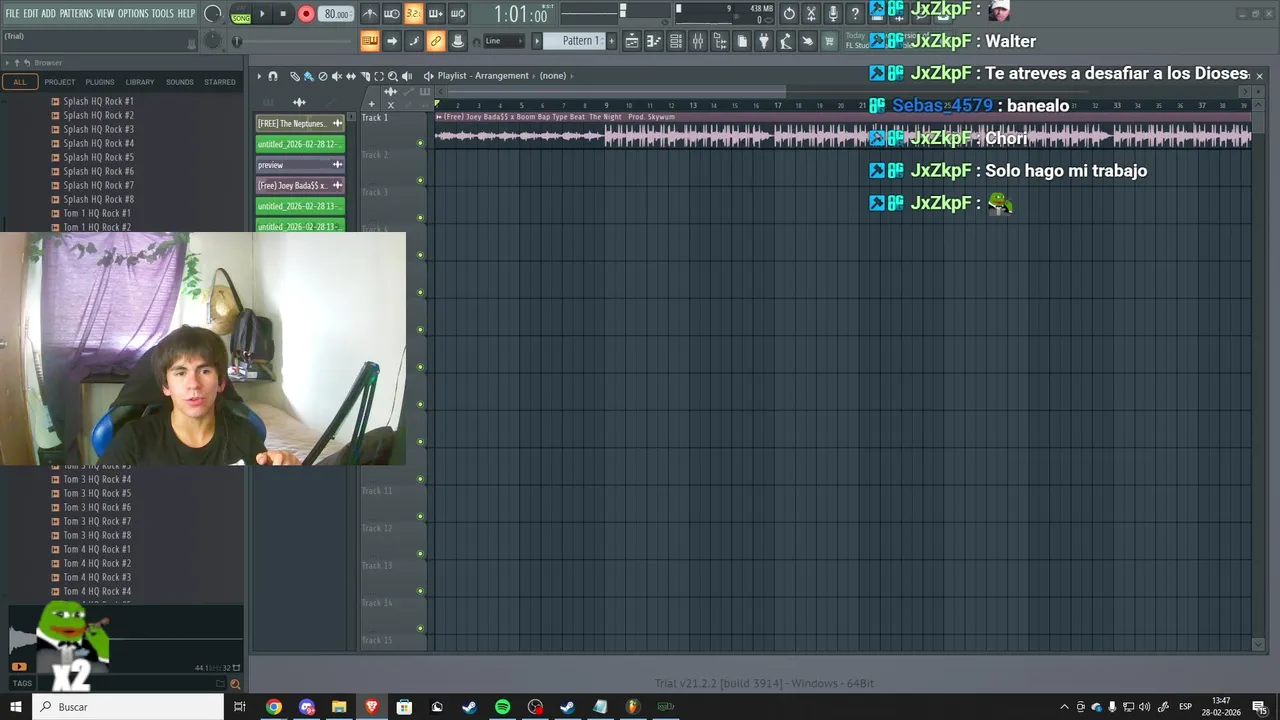
Task: Switch to Song mode toggle
Action: click(x=240, y=14)
